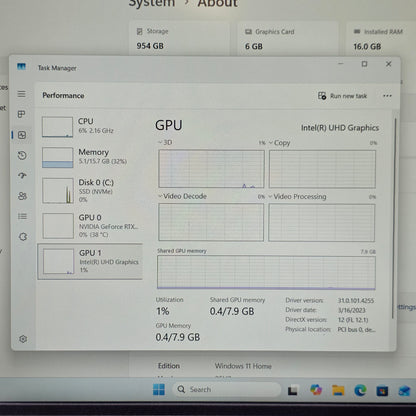Screen dimensions: 416x416
Task: Click the taskbar Search box
Action: pyautogui.click(x=227, y=389)
